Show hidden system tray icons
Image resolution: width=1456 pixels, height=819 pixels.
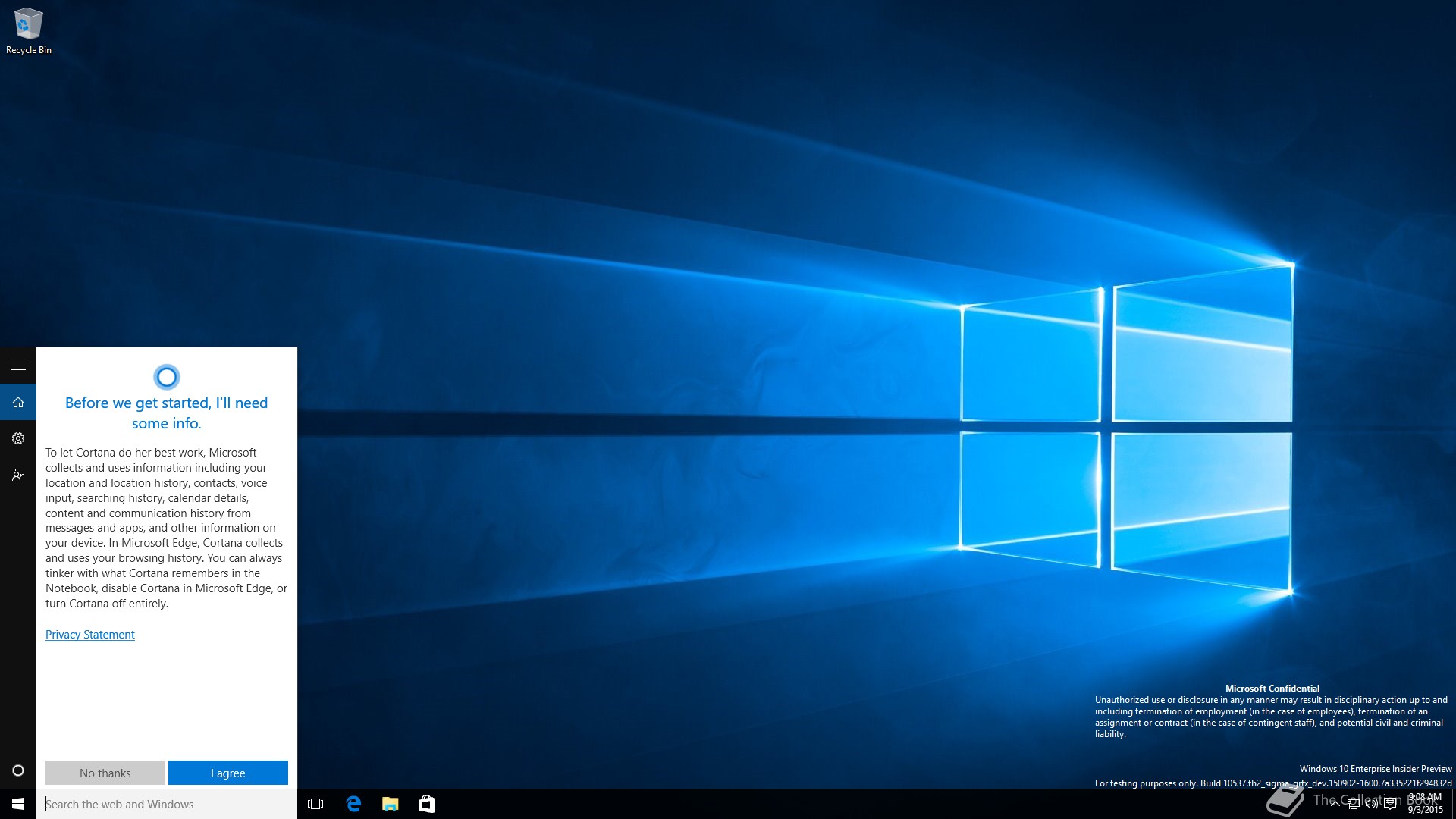[1335, 804]
